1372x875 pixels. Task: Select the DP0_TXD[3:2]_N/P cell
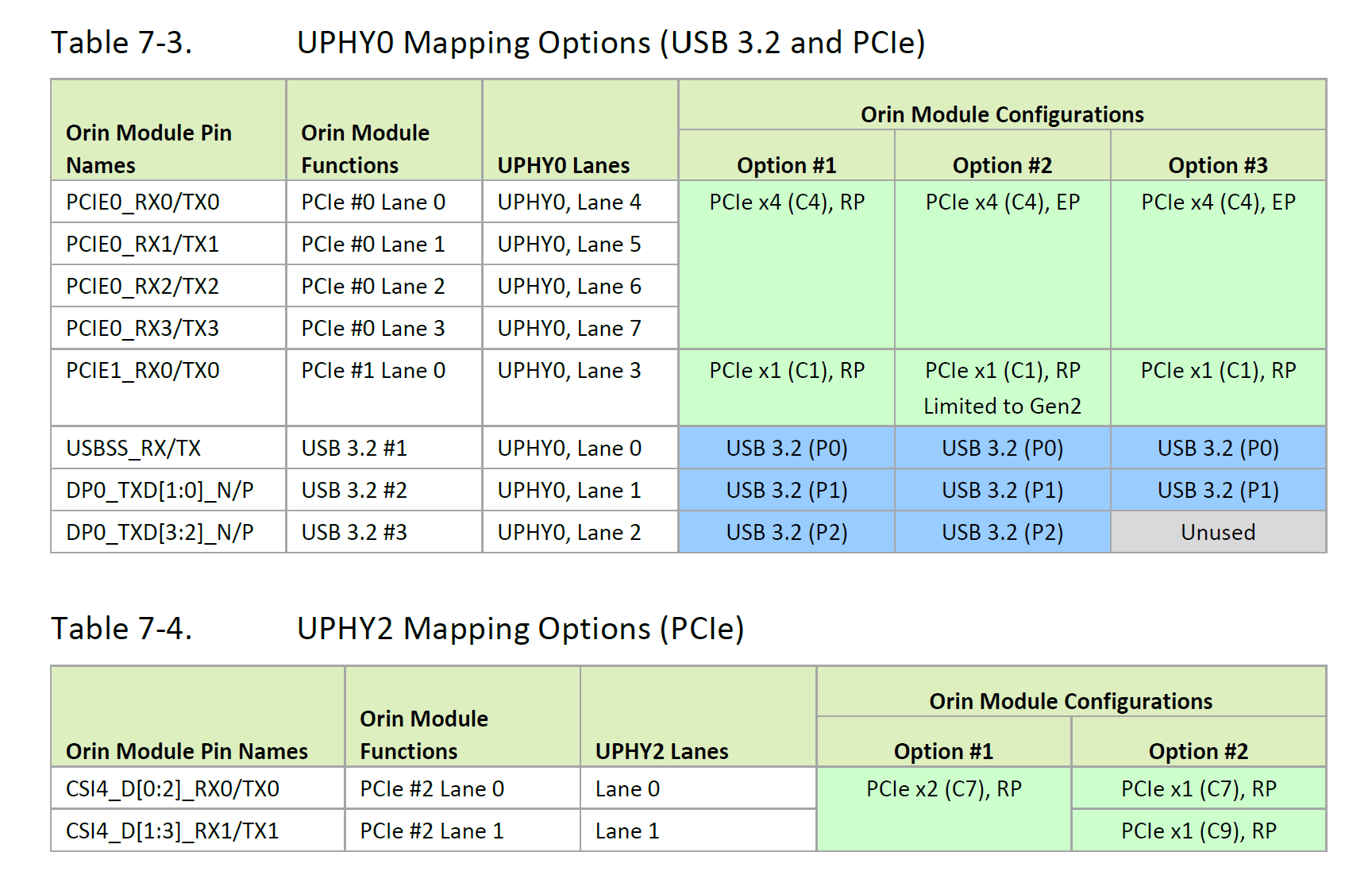(168, 532)
